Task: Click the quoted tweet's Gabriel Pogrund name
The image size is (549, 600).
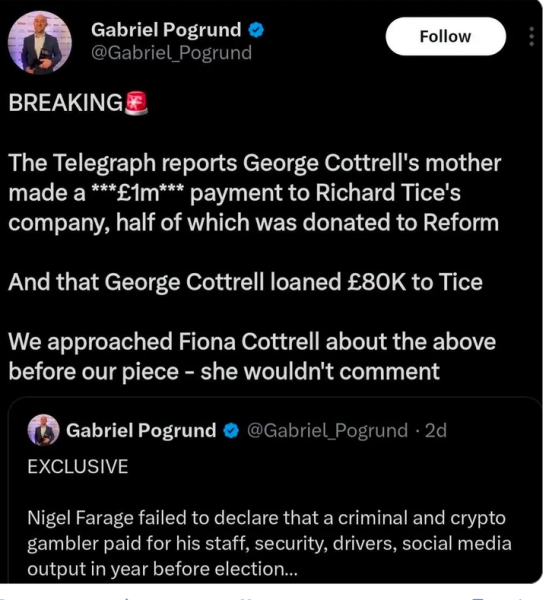Action: point(141,430)
